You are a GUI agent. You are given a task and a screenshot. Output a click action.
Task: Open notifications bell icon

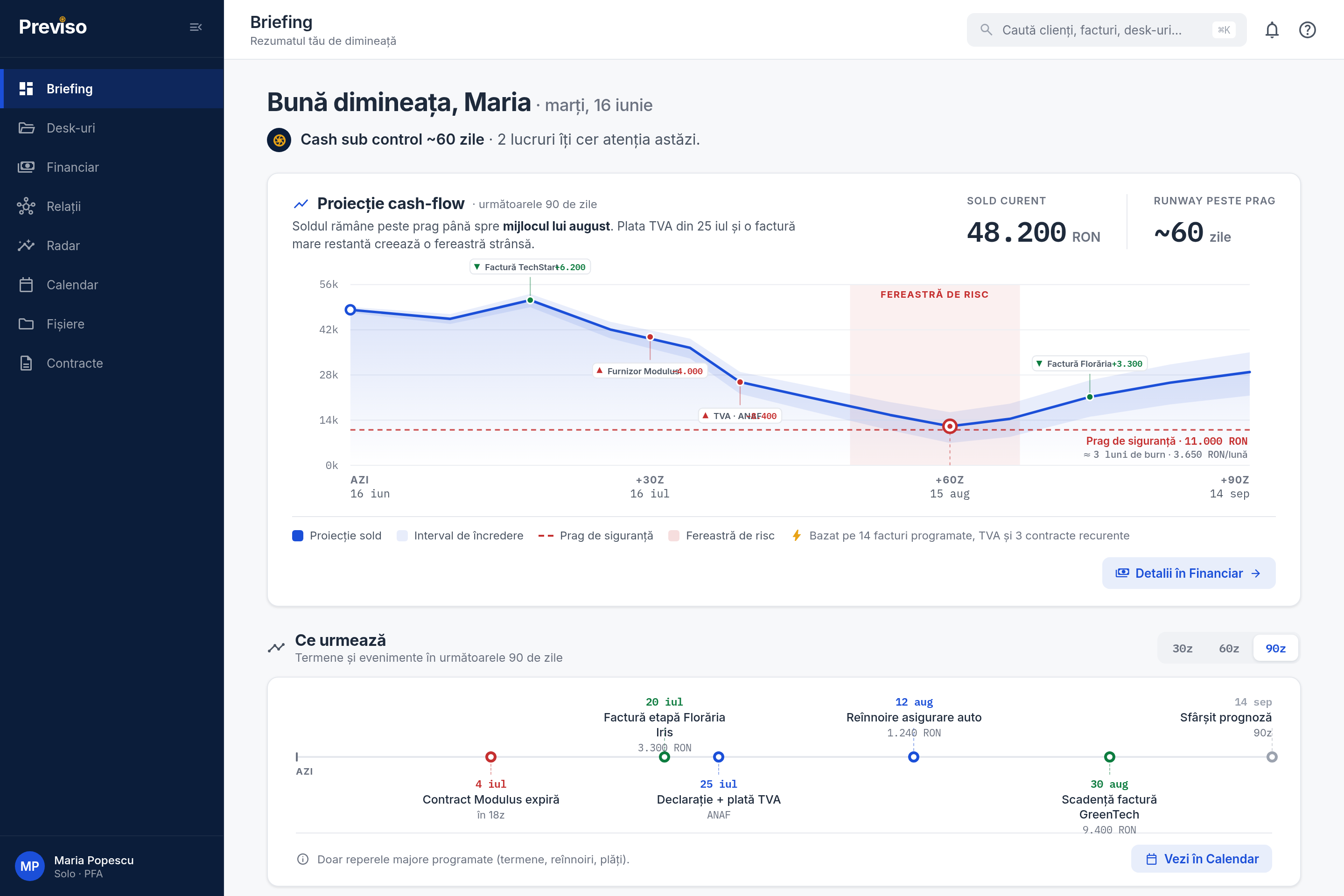click(x=1272, y=30)
